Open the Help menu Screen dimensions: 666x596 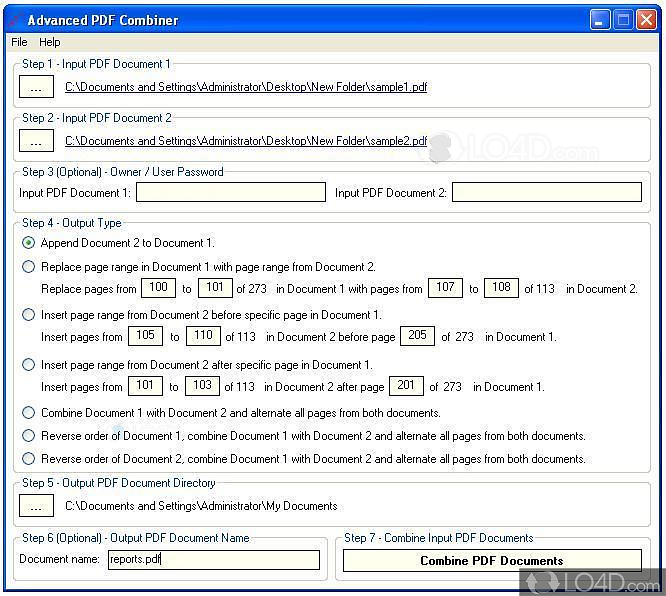(50, 42)
